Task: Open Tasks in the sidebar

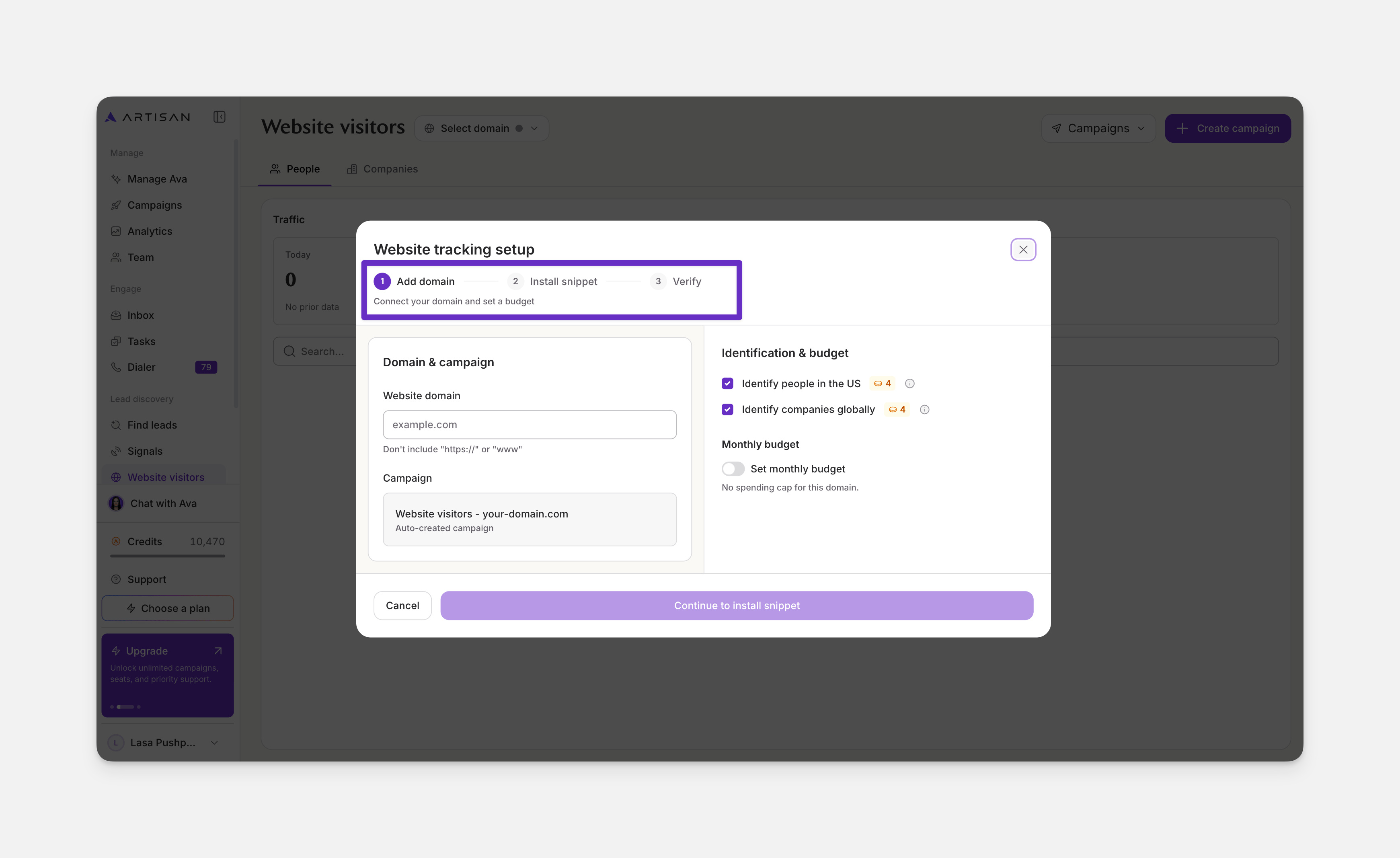Action: coord(164,341)
